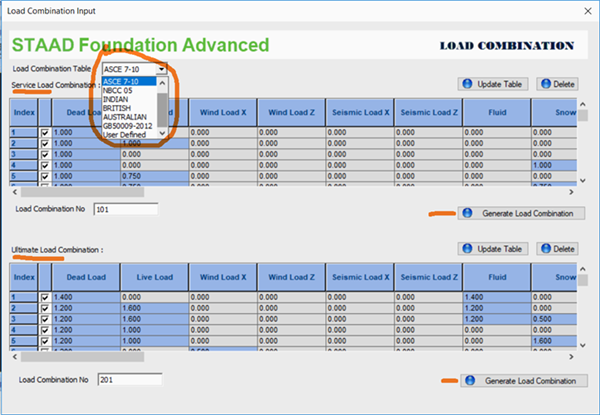Click dropdown list scroll up arrow
Image resolution: width=600 pixels, height=415 pixels.
(x=162, y=83)
